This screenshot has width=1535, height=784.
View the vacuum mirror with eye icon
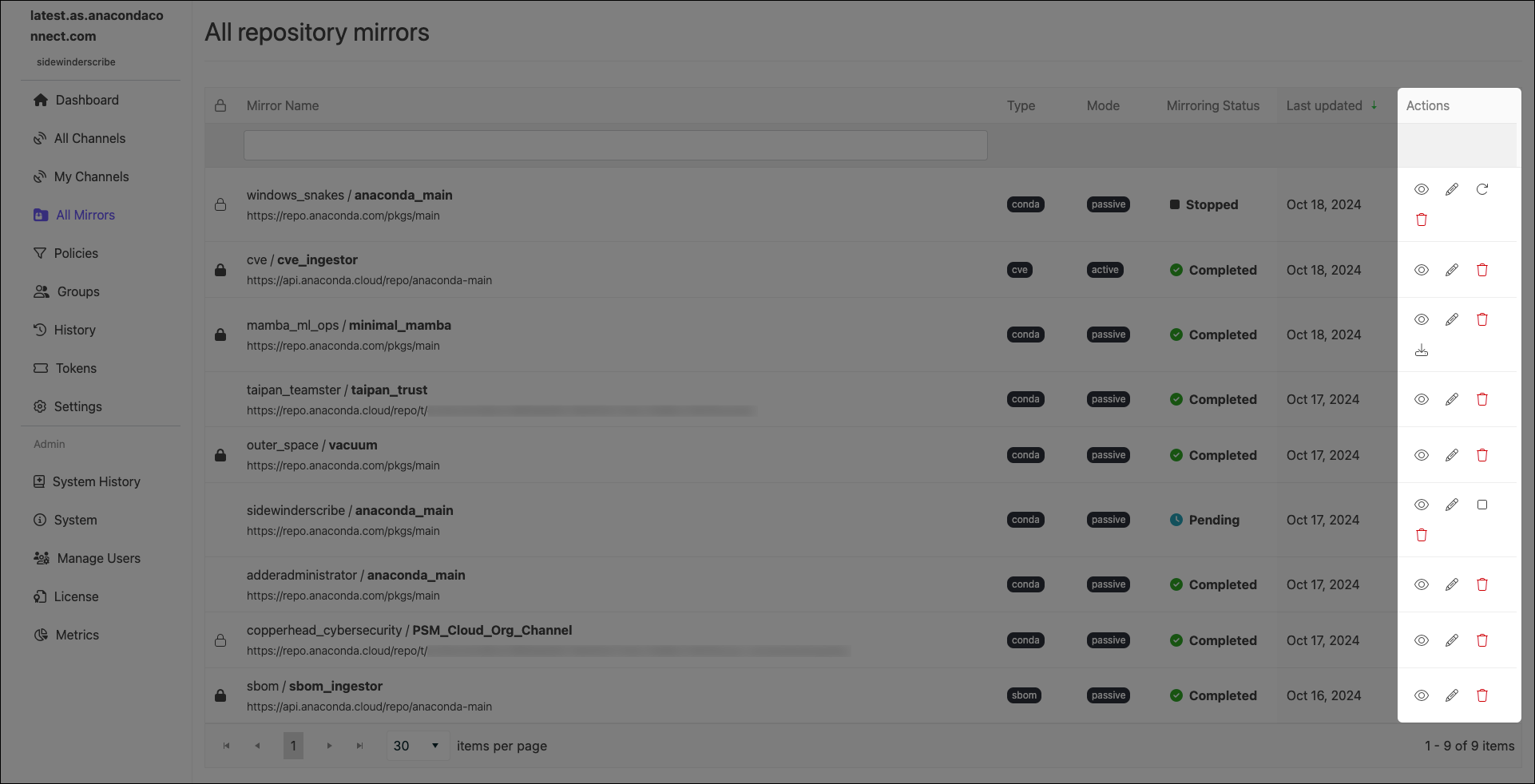pyautogui.click(x=1422, y=455)
